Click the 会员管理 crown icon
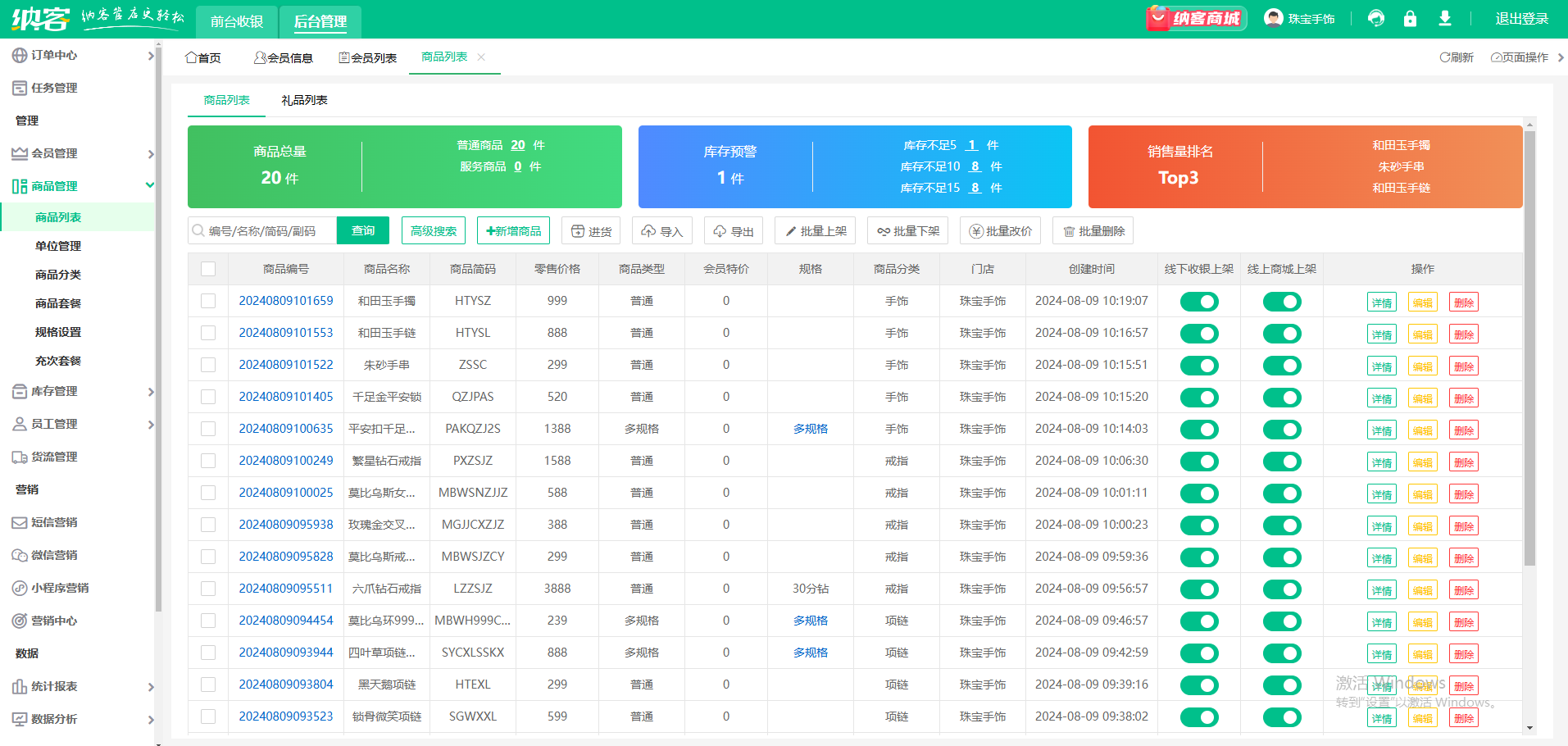Viewport: 1568px width, 746px height. pyautogui.click(x=20, y=153)
